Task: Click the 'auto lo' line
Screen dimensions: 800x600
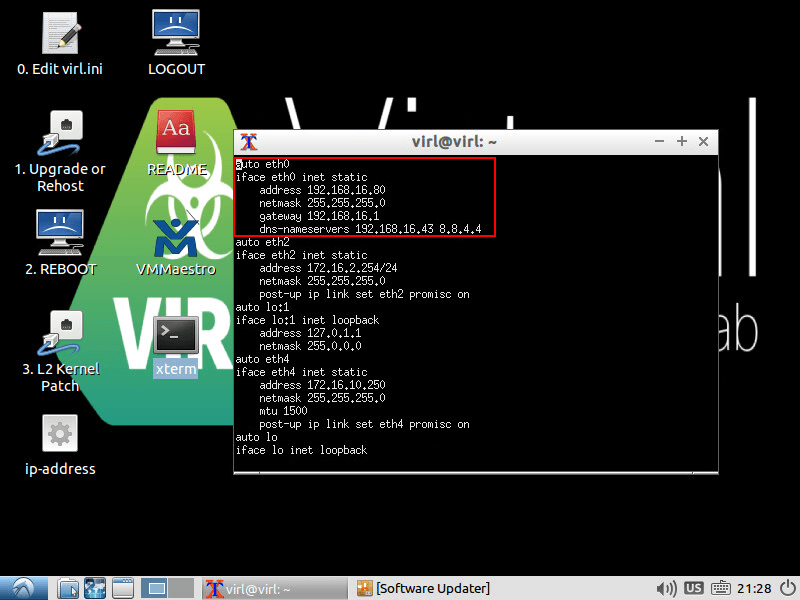Action: point(257,437)
